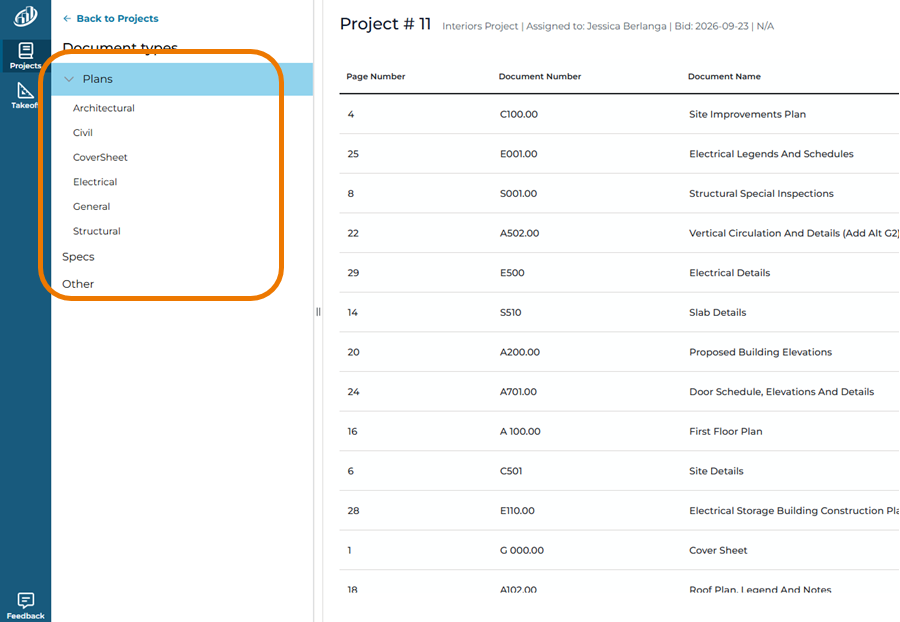Open Electrical Legends And Schedules row

tap(619, 154)
